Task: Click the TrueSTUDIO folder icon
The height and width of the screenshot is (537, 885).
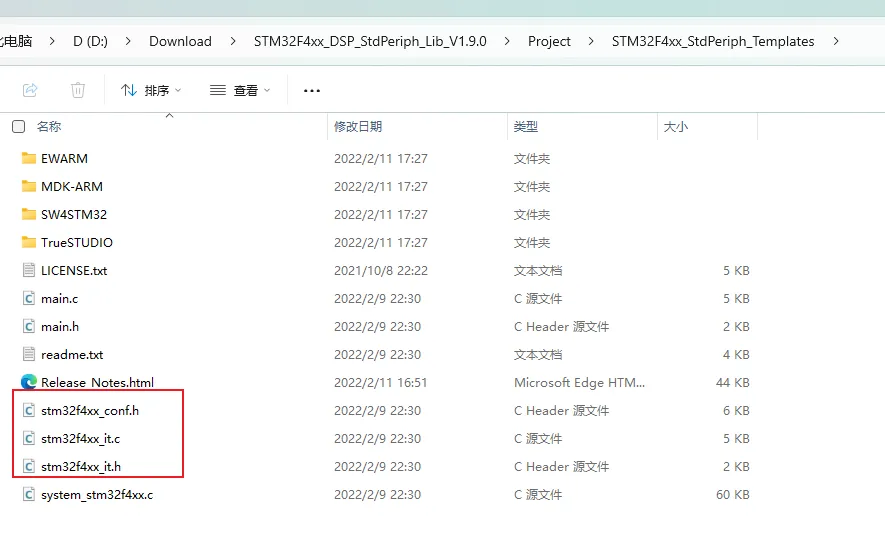Action: [x=29, y=242]
